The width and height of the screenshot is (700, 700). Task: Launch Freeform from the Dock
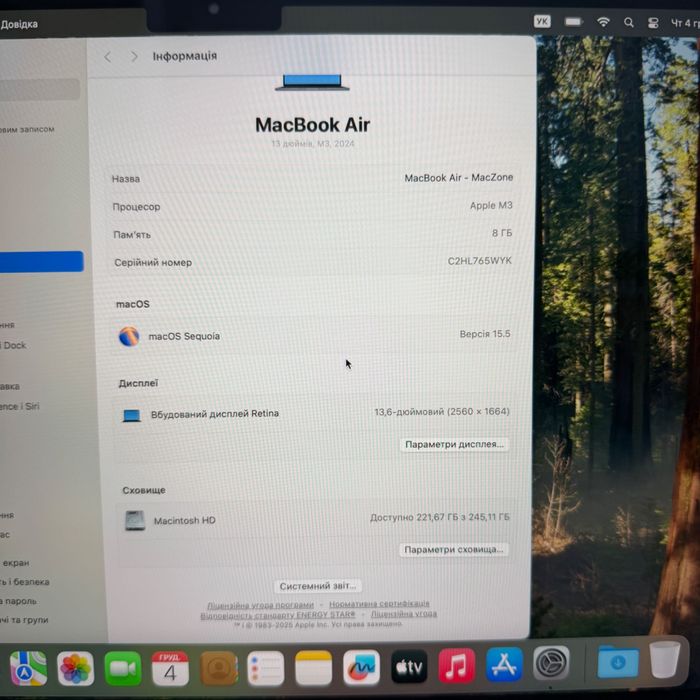361,667
